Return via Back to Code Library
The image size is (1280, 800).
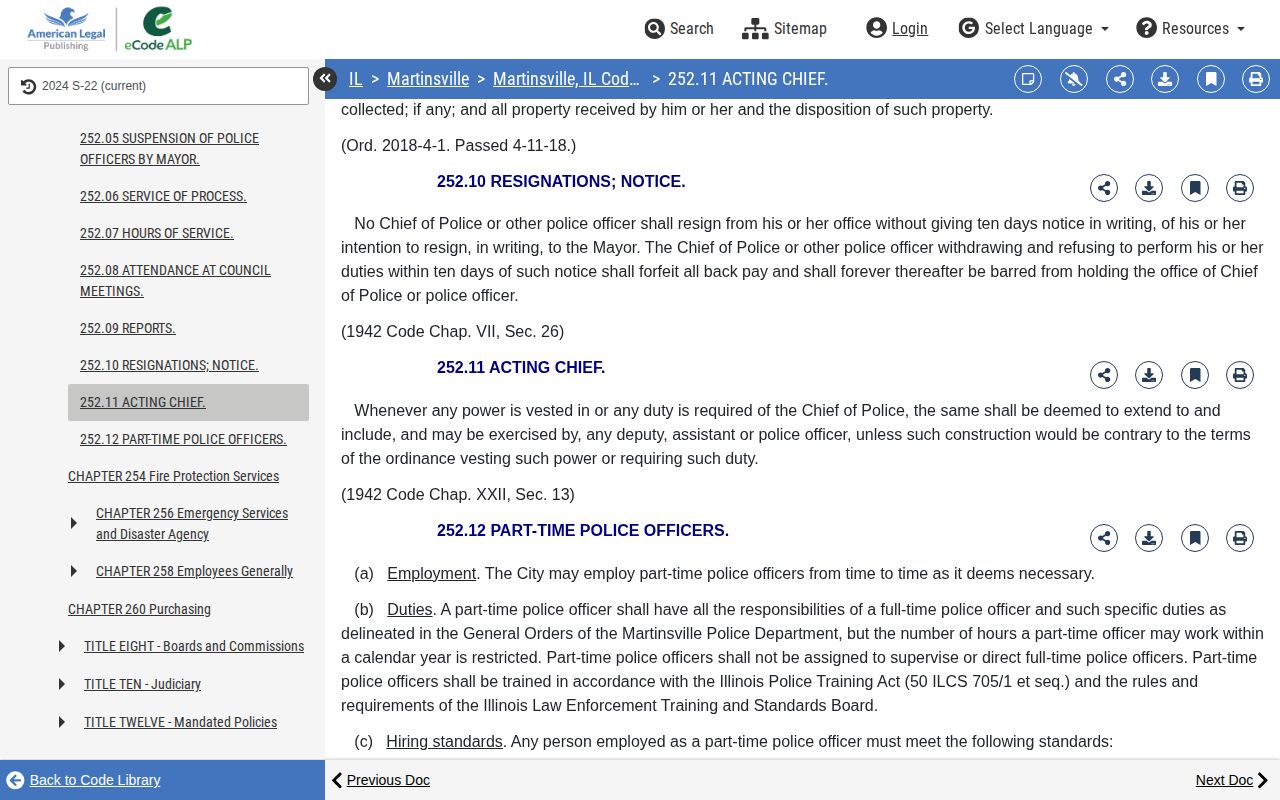[83, 780]
